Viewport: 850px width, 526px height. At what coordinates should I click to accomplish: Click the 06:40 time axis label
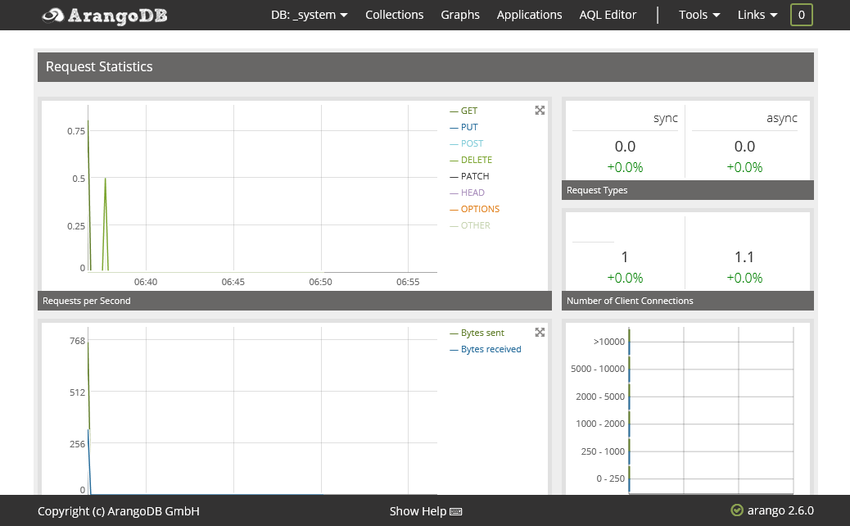click(145, 281)
